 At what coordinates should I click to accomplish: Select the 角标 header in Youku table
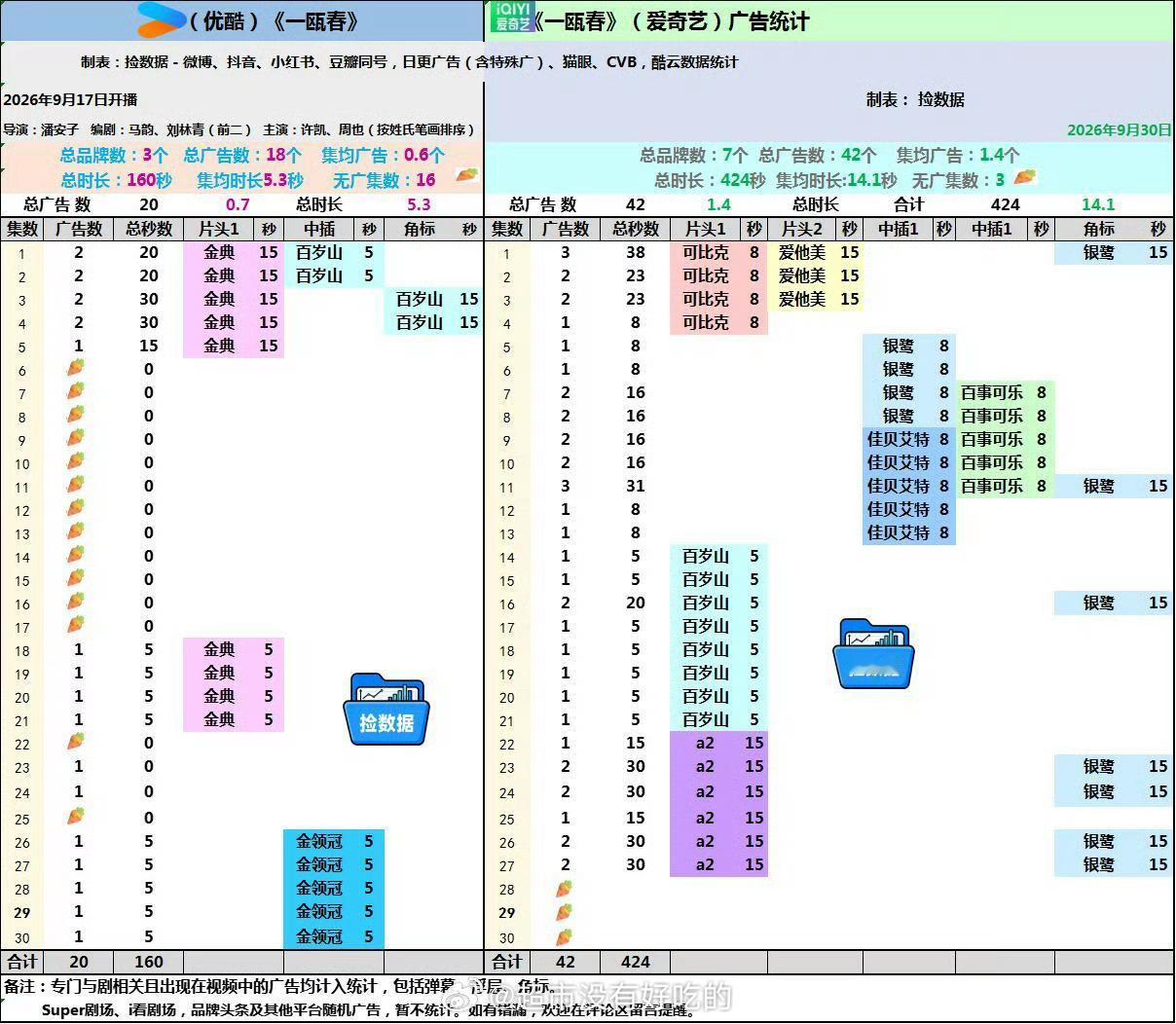pyautogui.click(x=420, y=229)
